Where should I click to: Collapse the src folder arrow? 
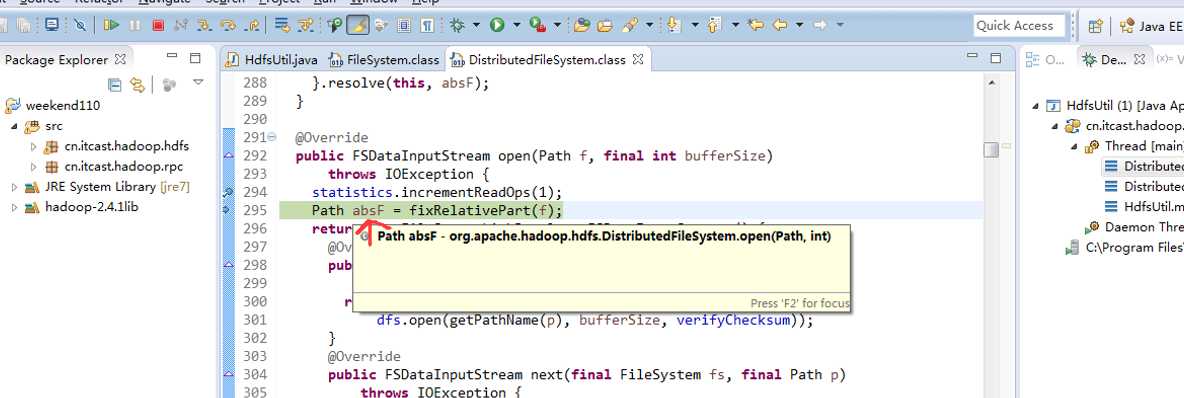coord(14,126)
